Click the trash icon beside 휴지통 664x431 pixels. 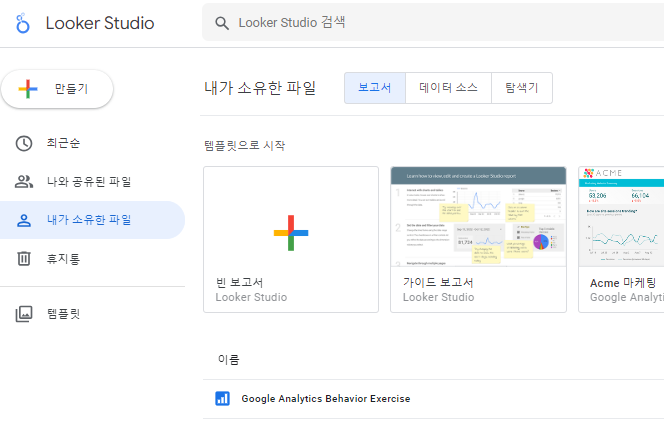click(24, 258)
